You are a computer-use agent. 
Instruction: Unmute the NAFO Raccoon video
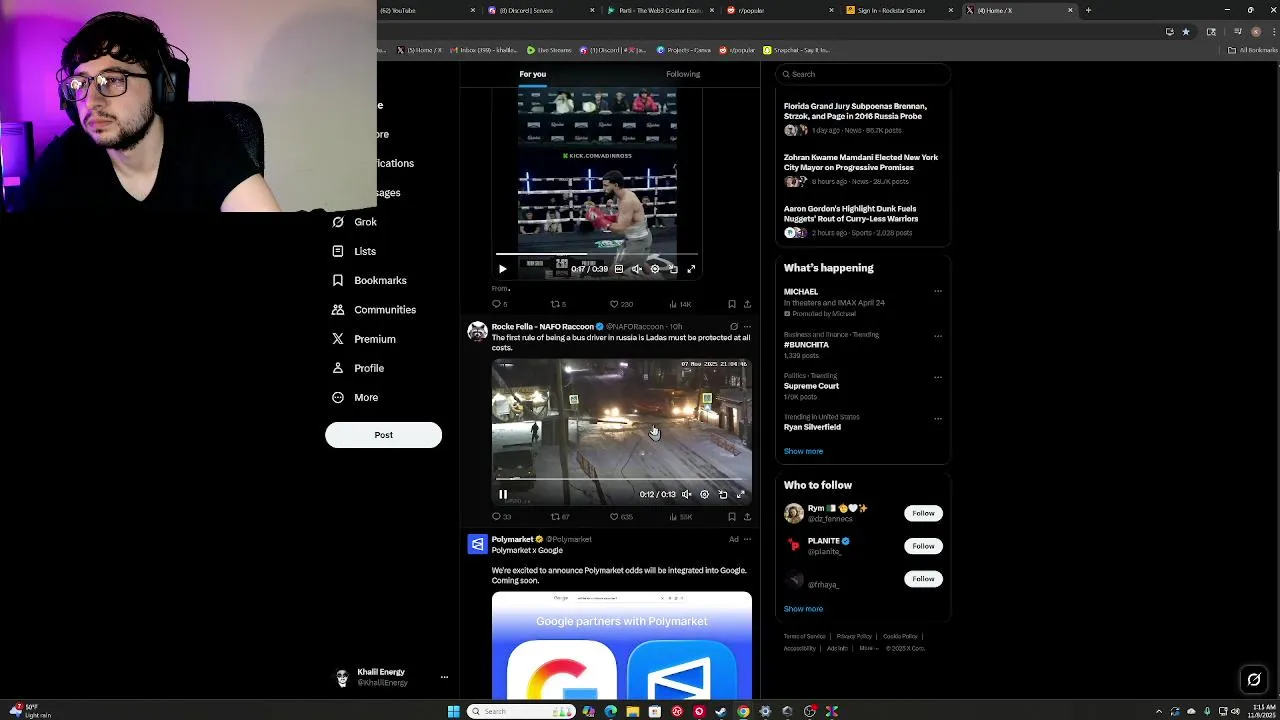click(687, 494)
